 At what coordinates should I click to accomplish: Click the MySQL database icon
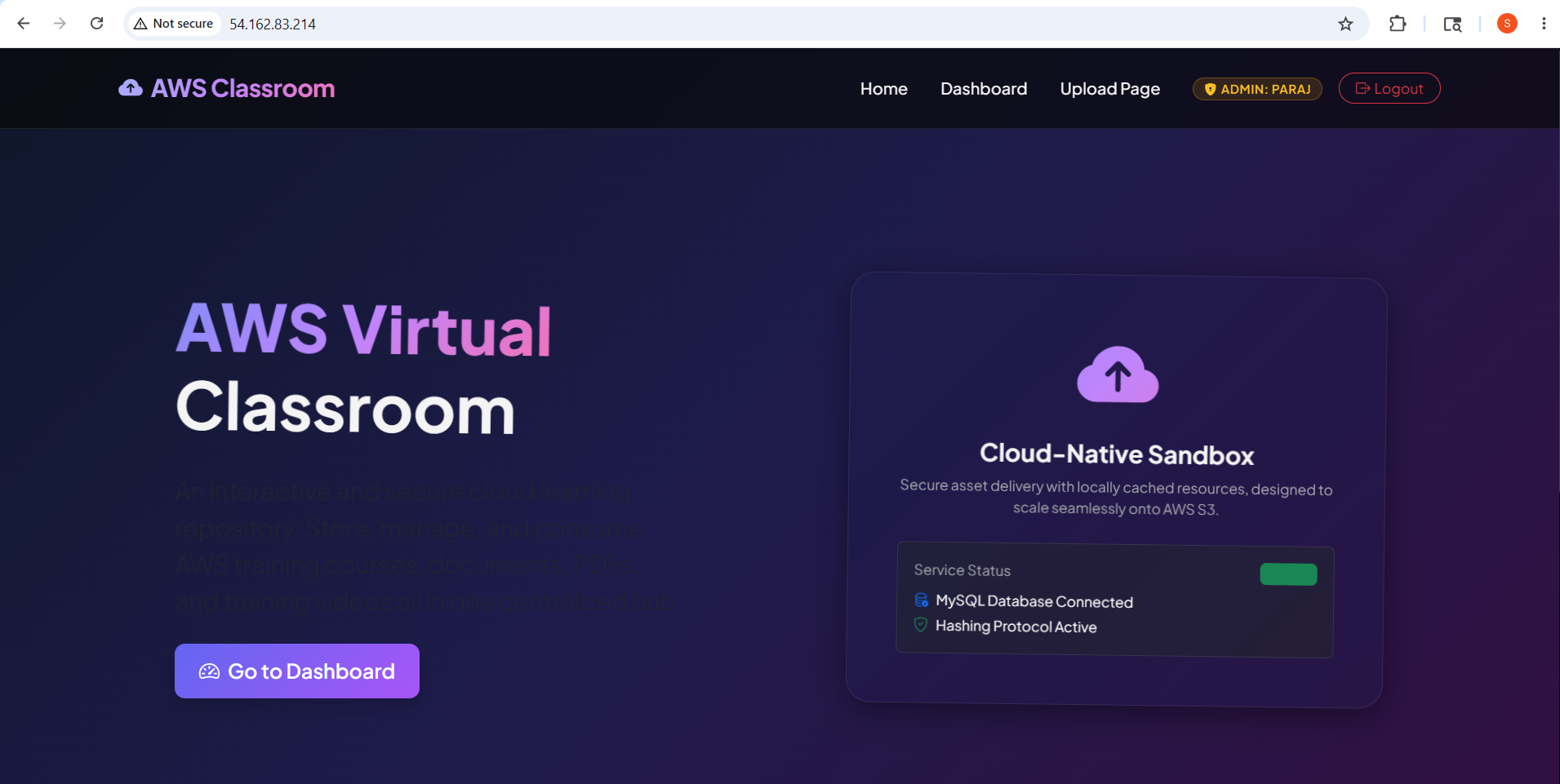pyautogui.click(x=922, y=600)
